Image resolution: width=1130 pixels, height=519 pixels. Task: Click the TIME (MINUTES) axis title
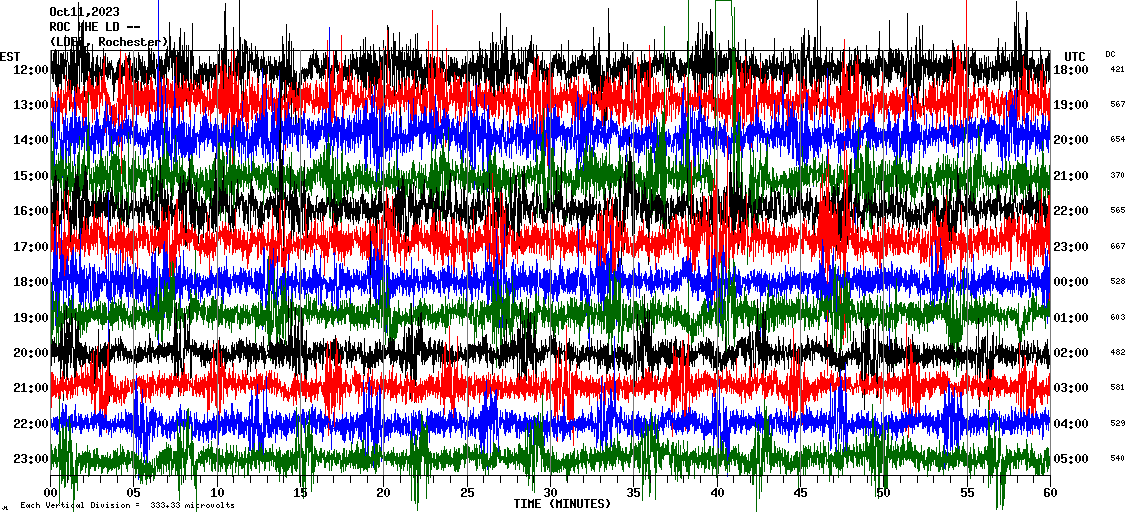[562, 504]
